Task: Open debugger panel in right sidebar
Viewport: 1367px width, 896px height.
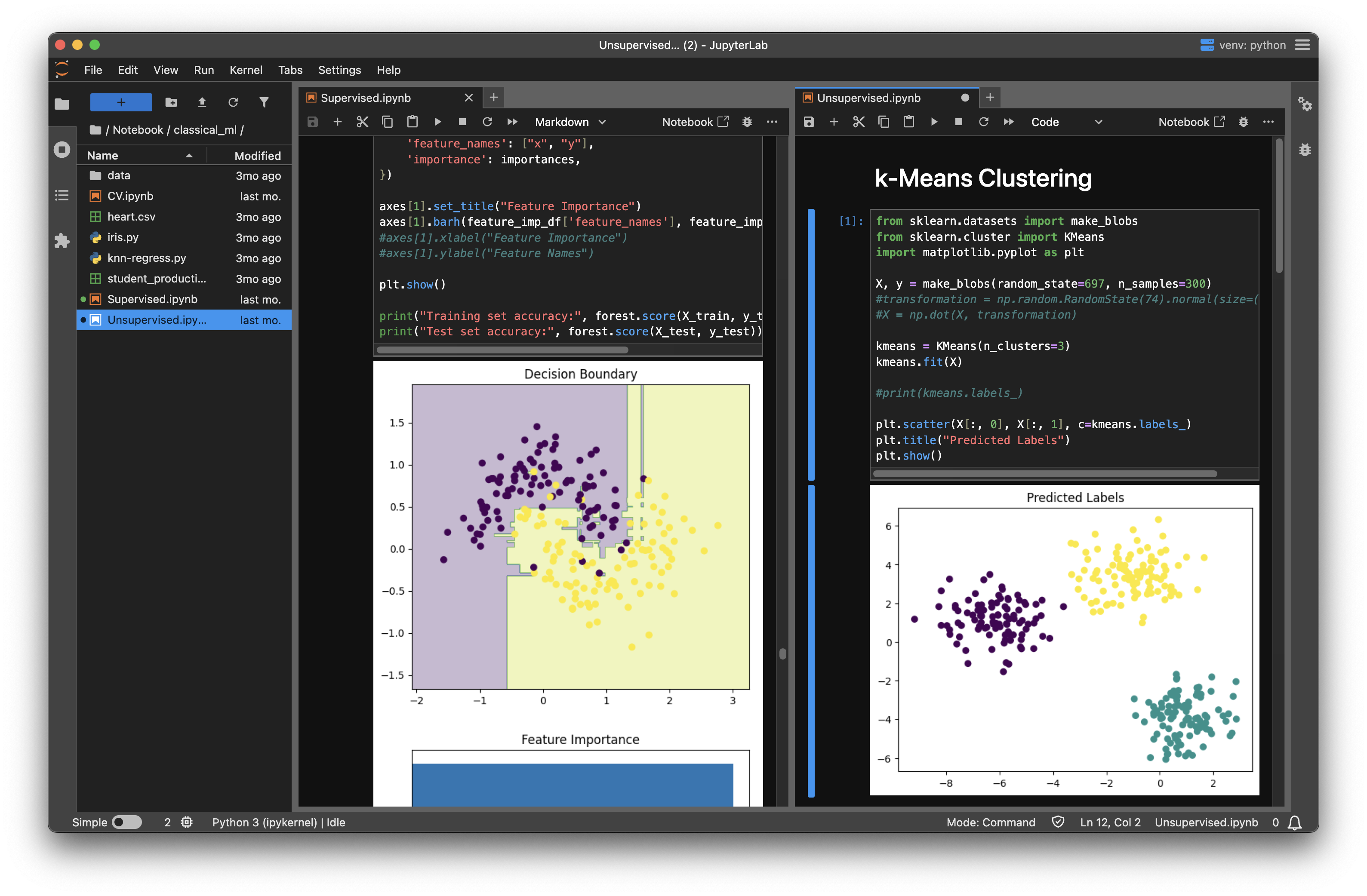Action: tap(1305, 150)
